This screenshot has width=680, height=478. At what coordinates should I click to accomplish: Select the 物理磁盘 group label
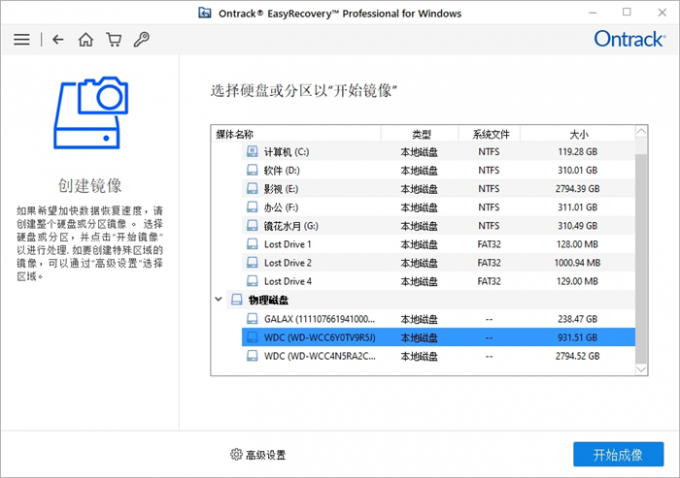tap(268, 300)
